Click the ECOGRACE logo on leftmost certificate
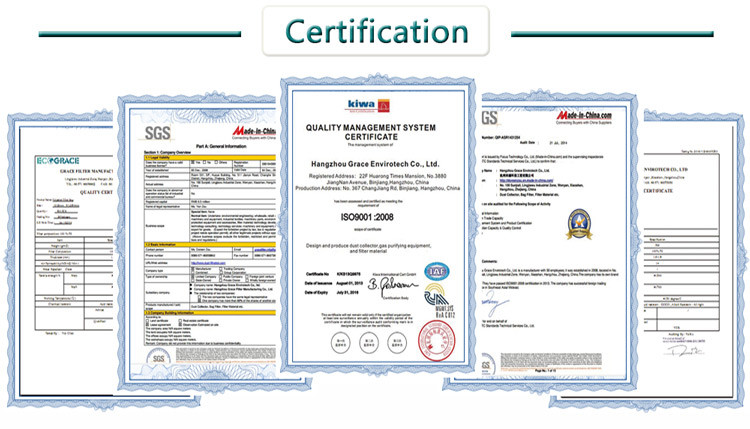 tap(58, 161)
